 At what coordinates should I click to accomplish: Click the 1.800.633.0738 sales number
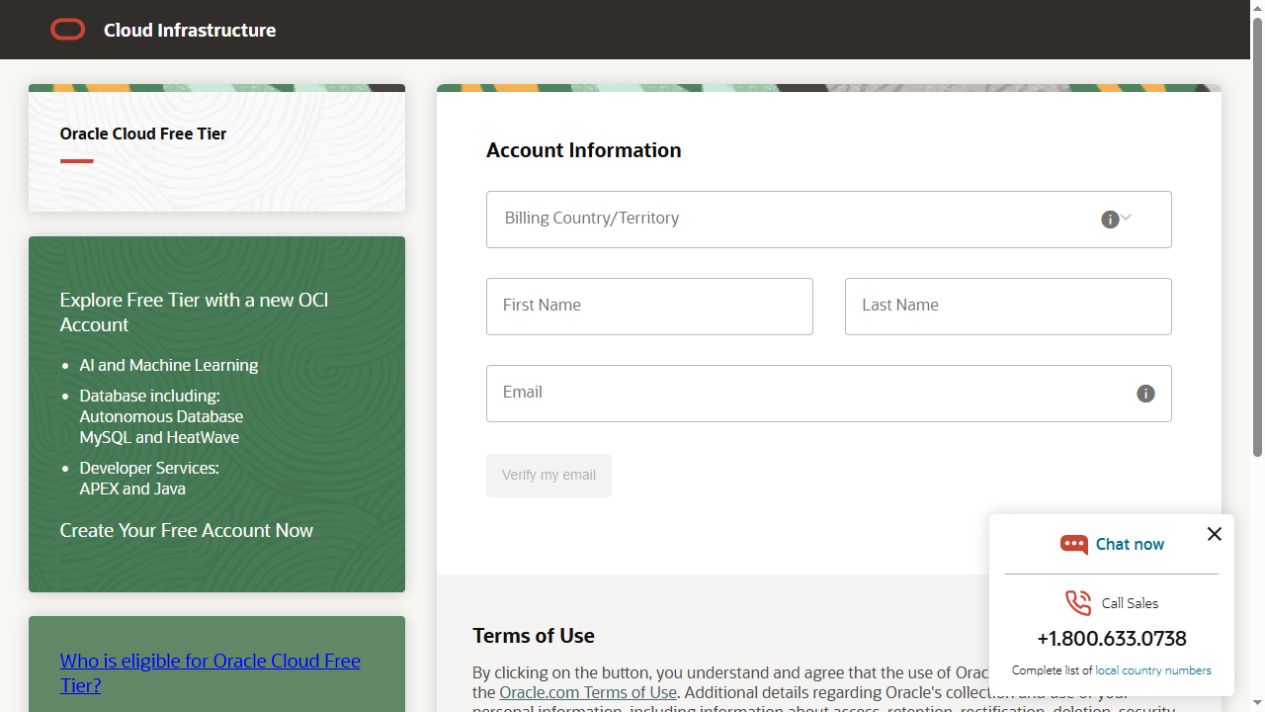tap(1111, 638)
